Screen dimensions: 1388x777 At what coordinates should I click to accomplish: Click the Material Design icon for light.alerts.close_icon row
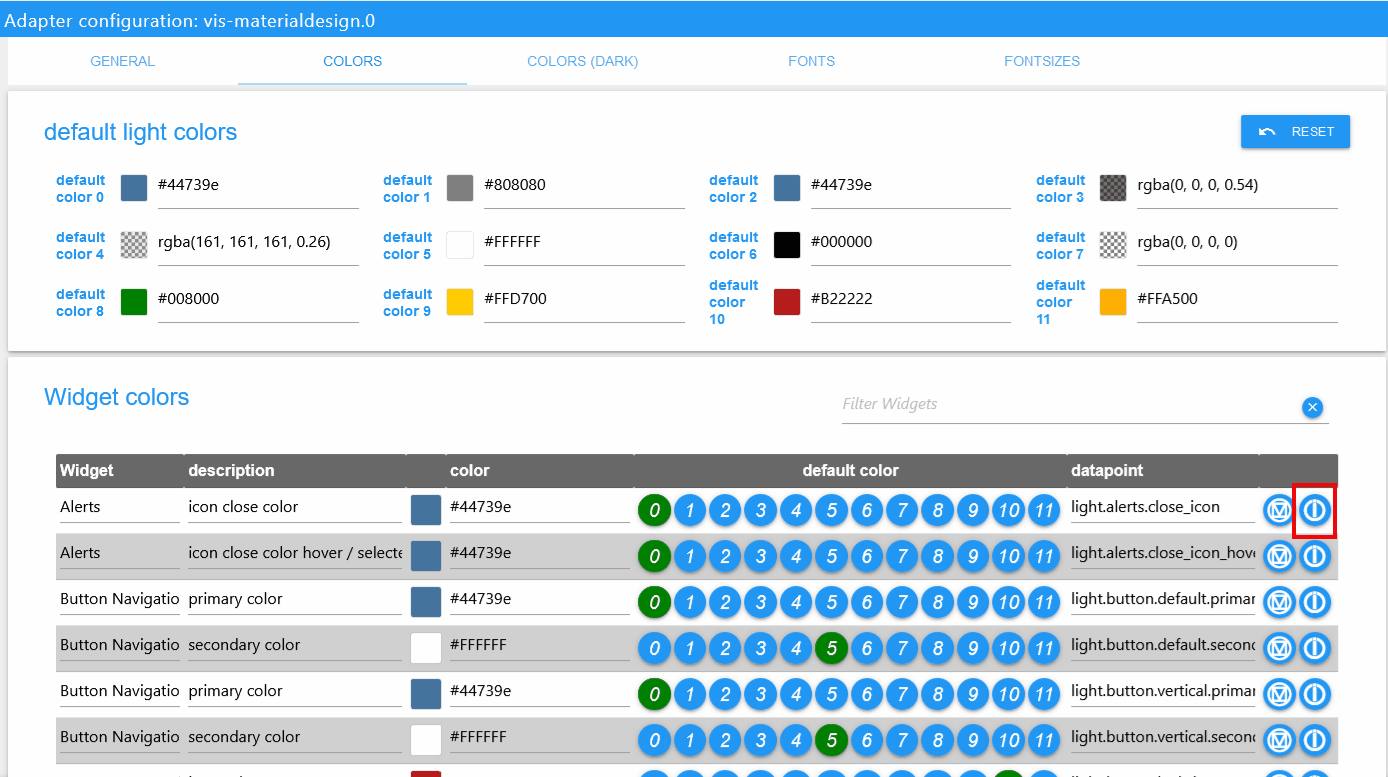coord(1279,510)
